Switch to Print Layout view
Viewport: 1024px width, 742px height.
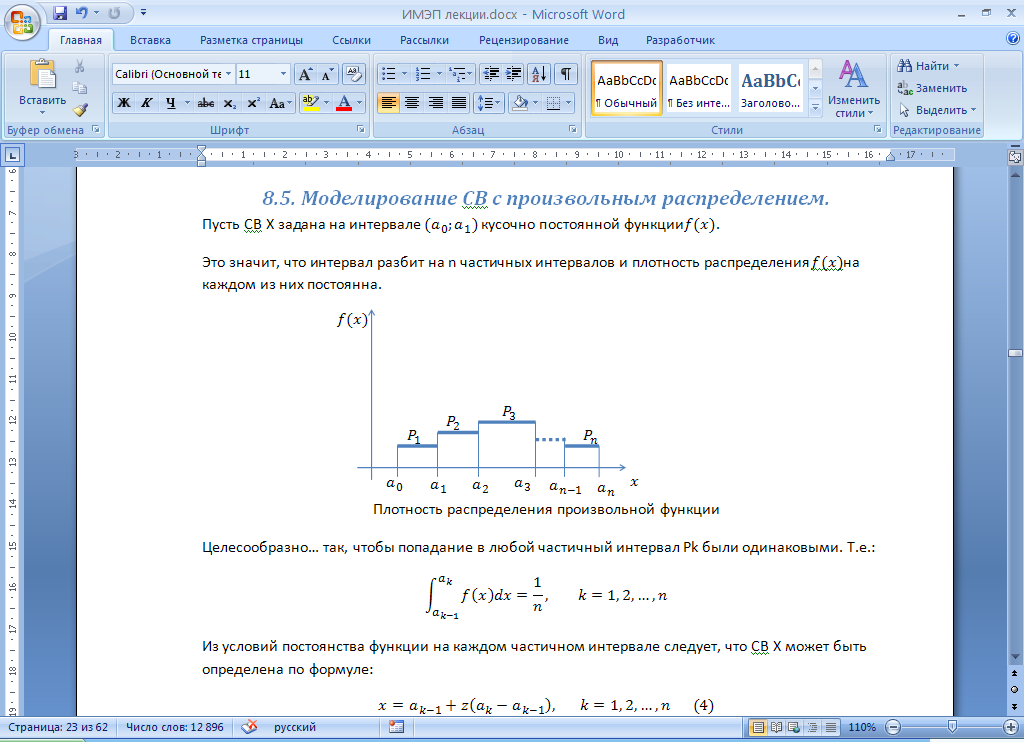click(758, 727)
